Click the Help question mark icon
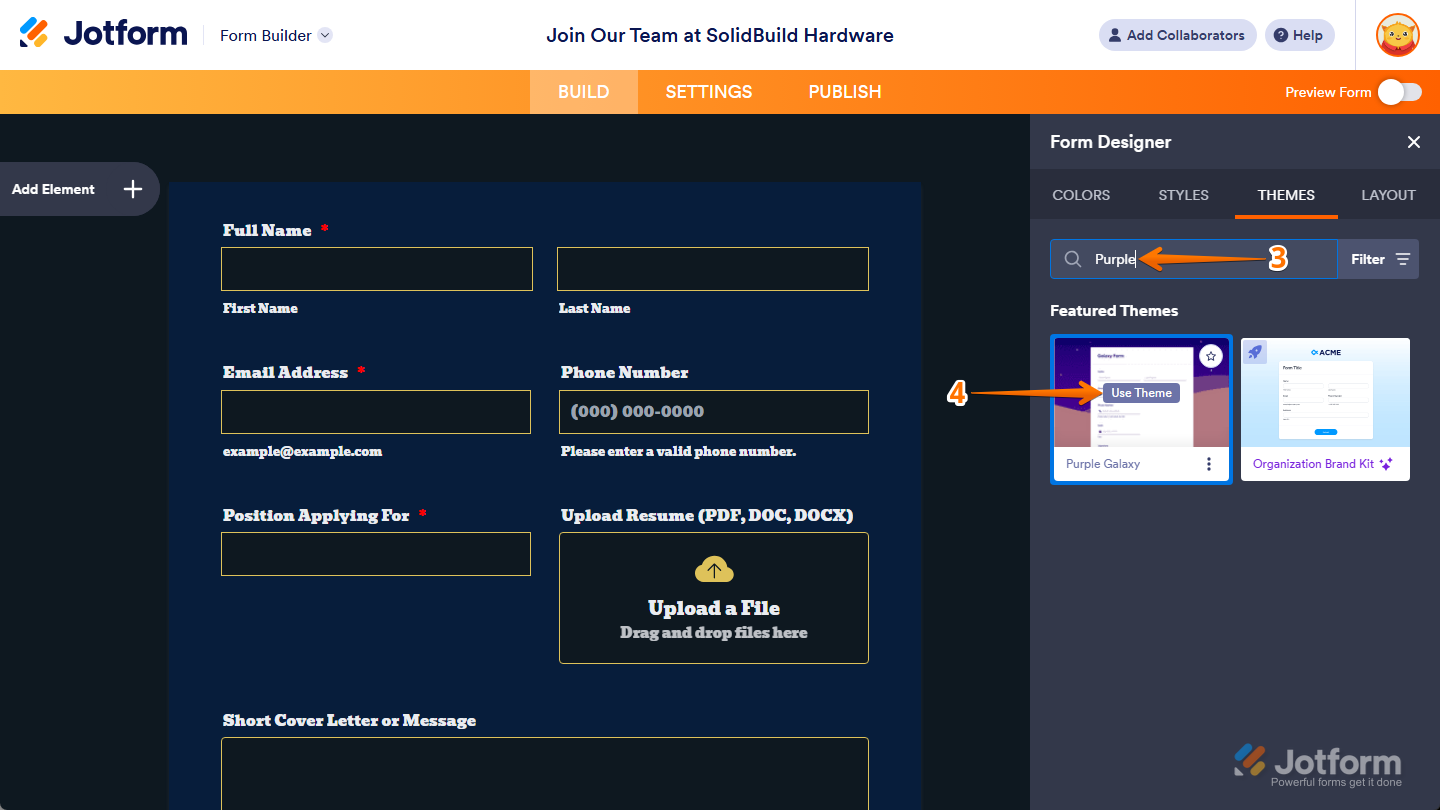Image resolution: width=1440 pixels, height=810 pixels. tap(1281, 35)
